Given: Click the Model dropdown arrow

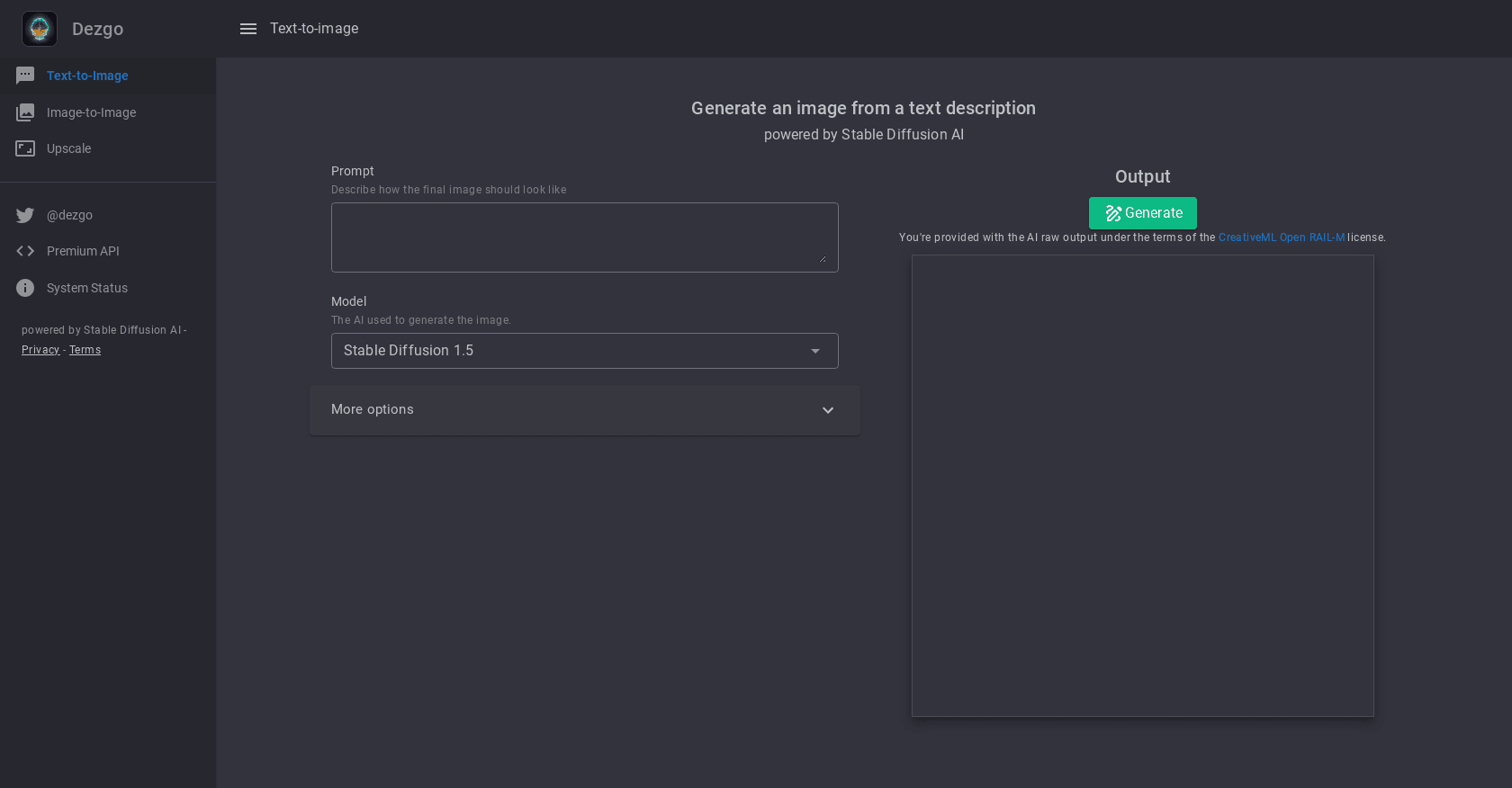Looking at the screenshot, I should coord(815,351).
